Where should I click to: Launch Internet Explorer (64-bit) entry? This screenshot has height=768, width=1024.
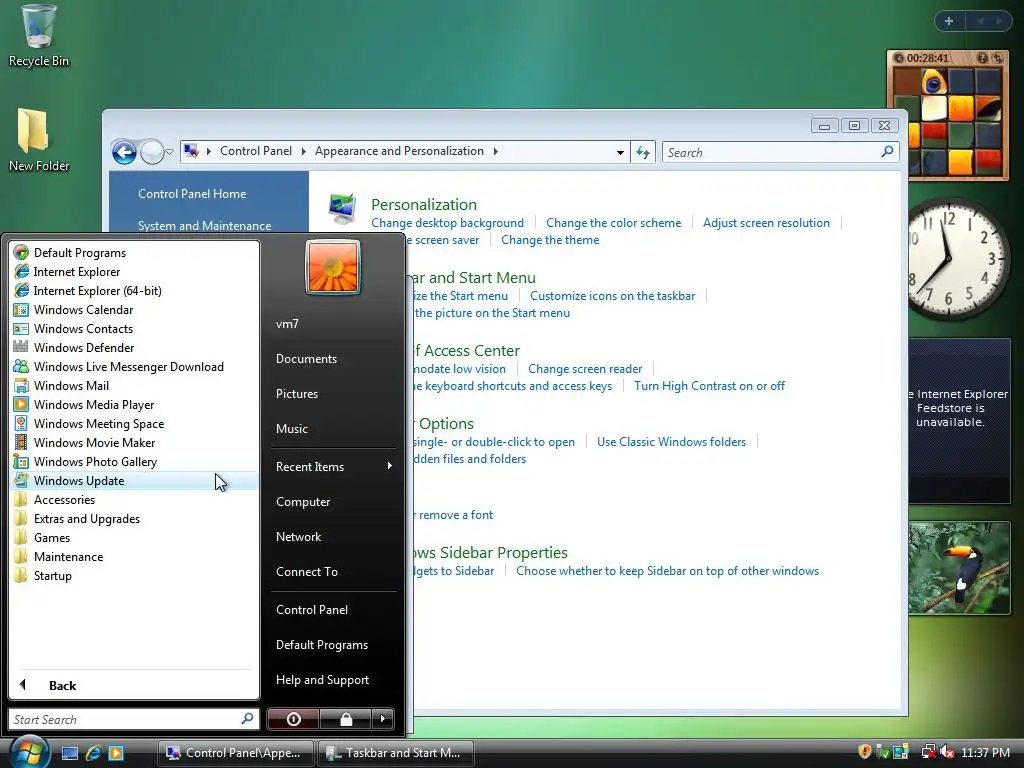coord(97,291)
